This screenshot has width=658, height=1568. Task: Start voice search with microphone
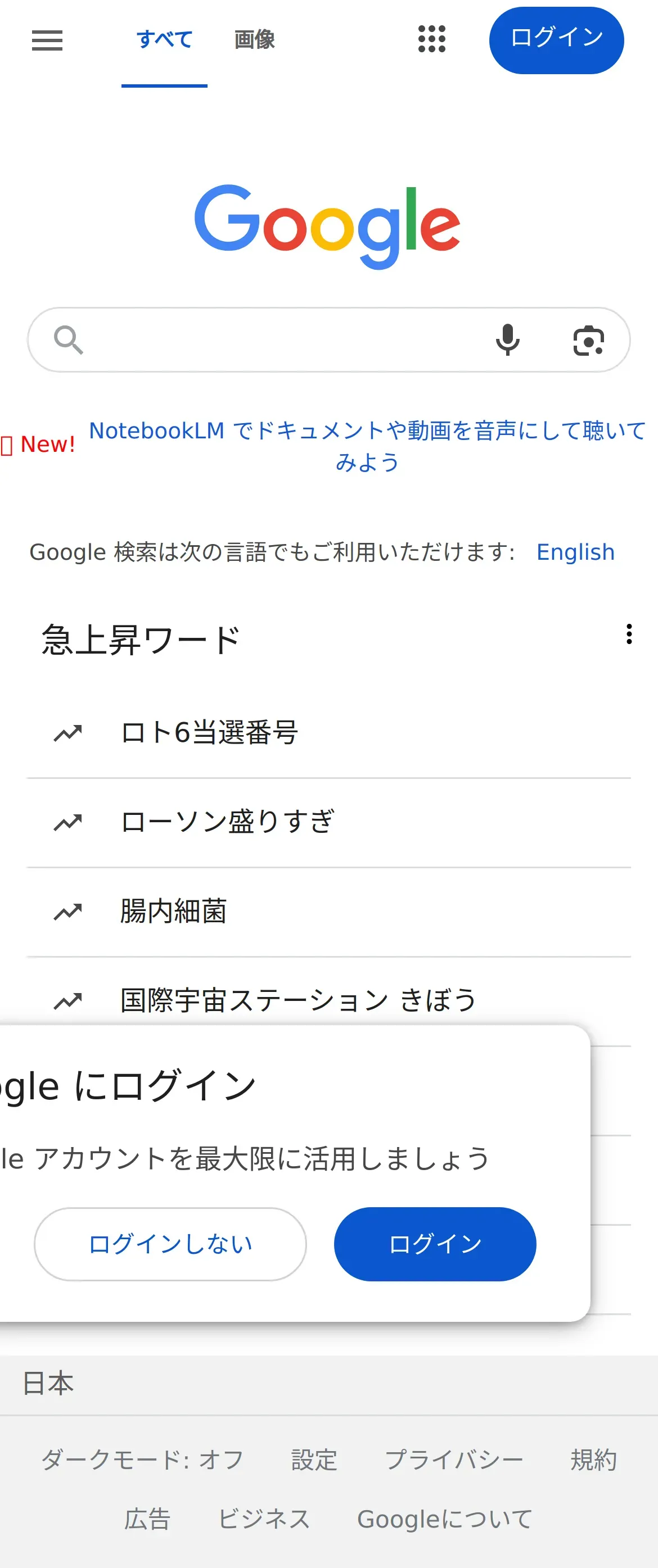coord(507,339)
